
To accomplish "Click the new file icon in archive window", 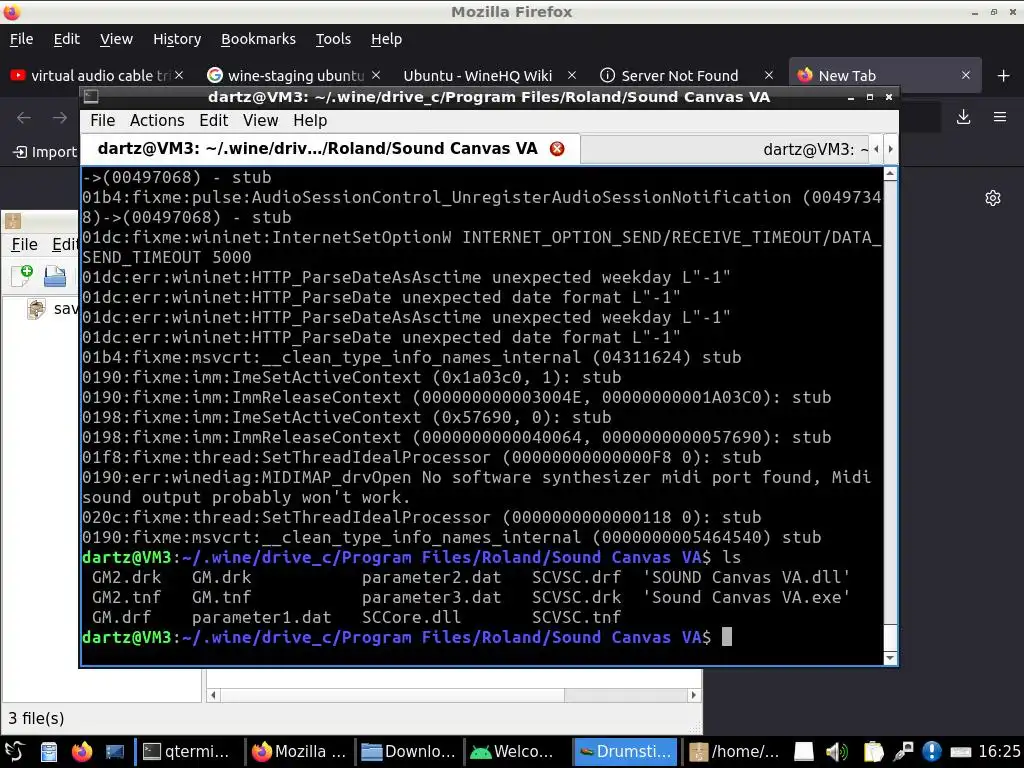I will pos(22,276).
